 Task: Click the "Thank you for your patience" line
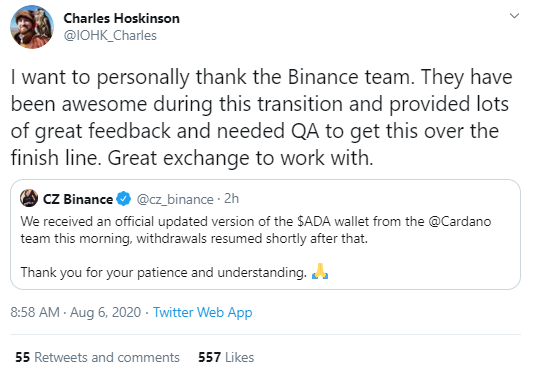click(x=164, y=273)
